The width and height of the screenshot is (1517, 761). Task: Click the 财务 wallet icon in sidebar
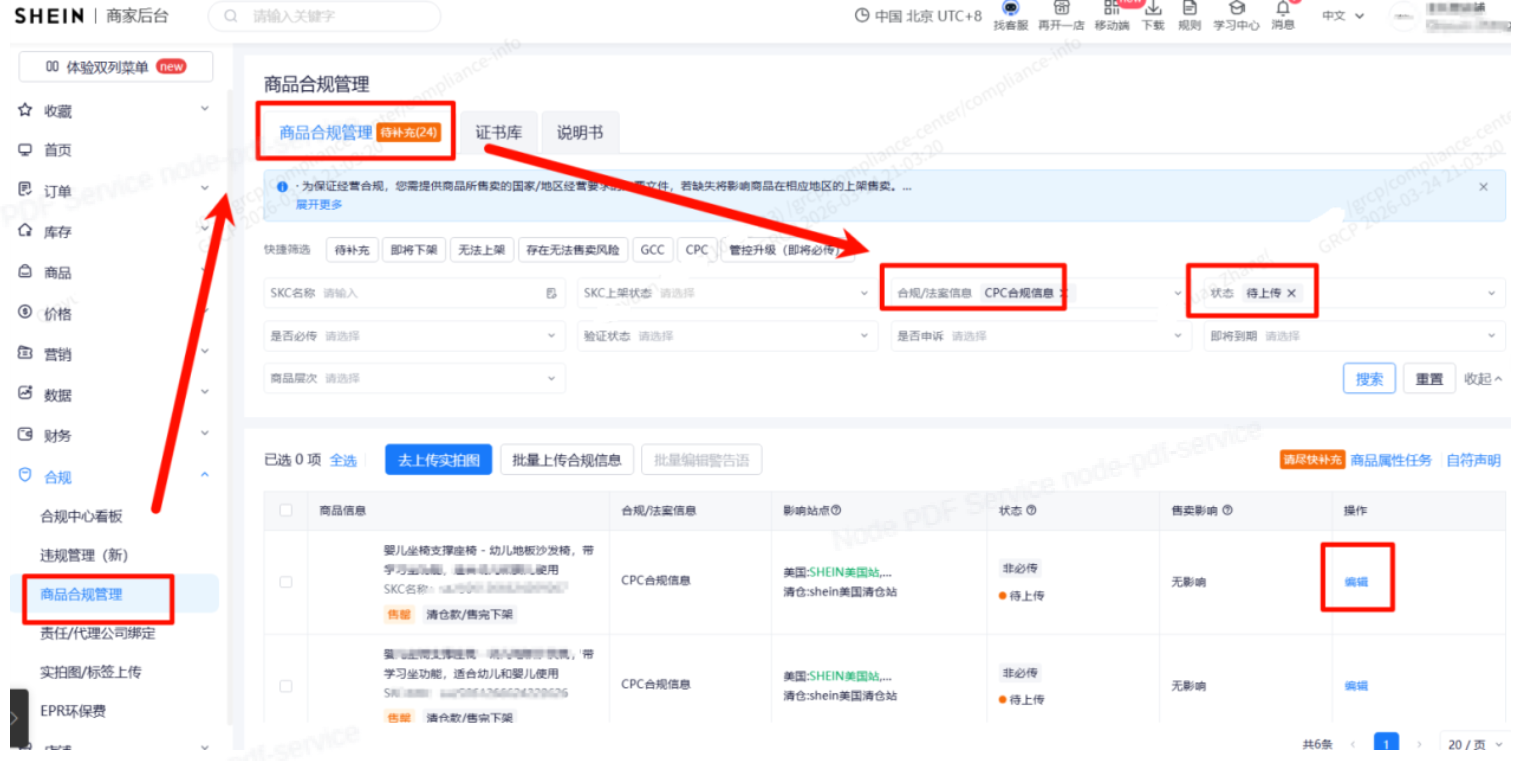click(26, 435)
